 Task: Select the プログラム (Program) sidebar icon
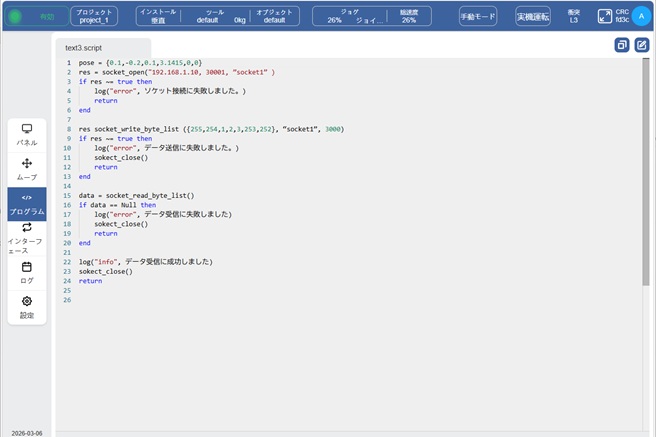27,203
